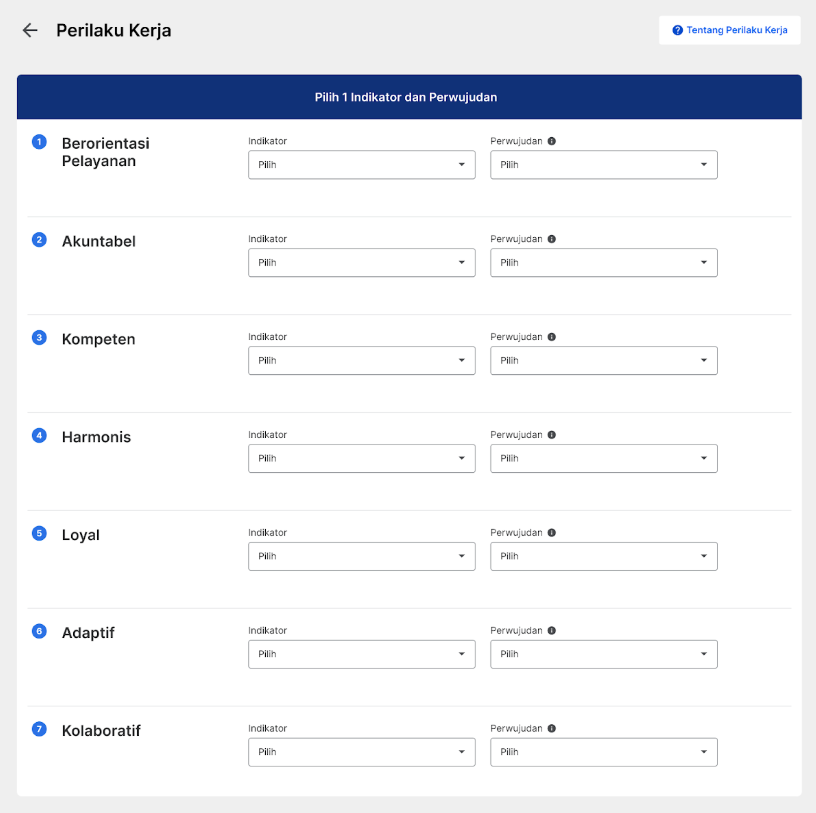
Task: Open Tentang Perilaku Kerja help
Action: [x=730, y=30]
